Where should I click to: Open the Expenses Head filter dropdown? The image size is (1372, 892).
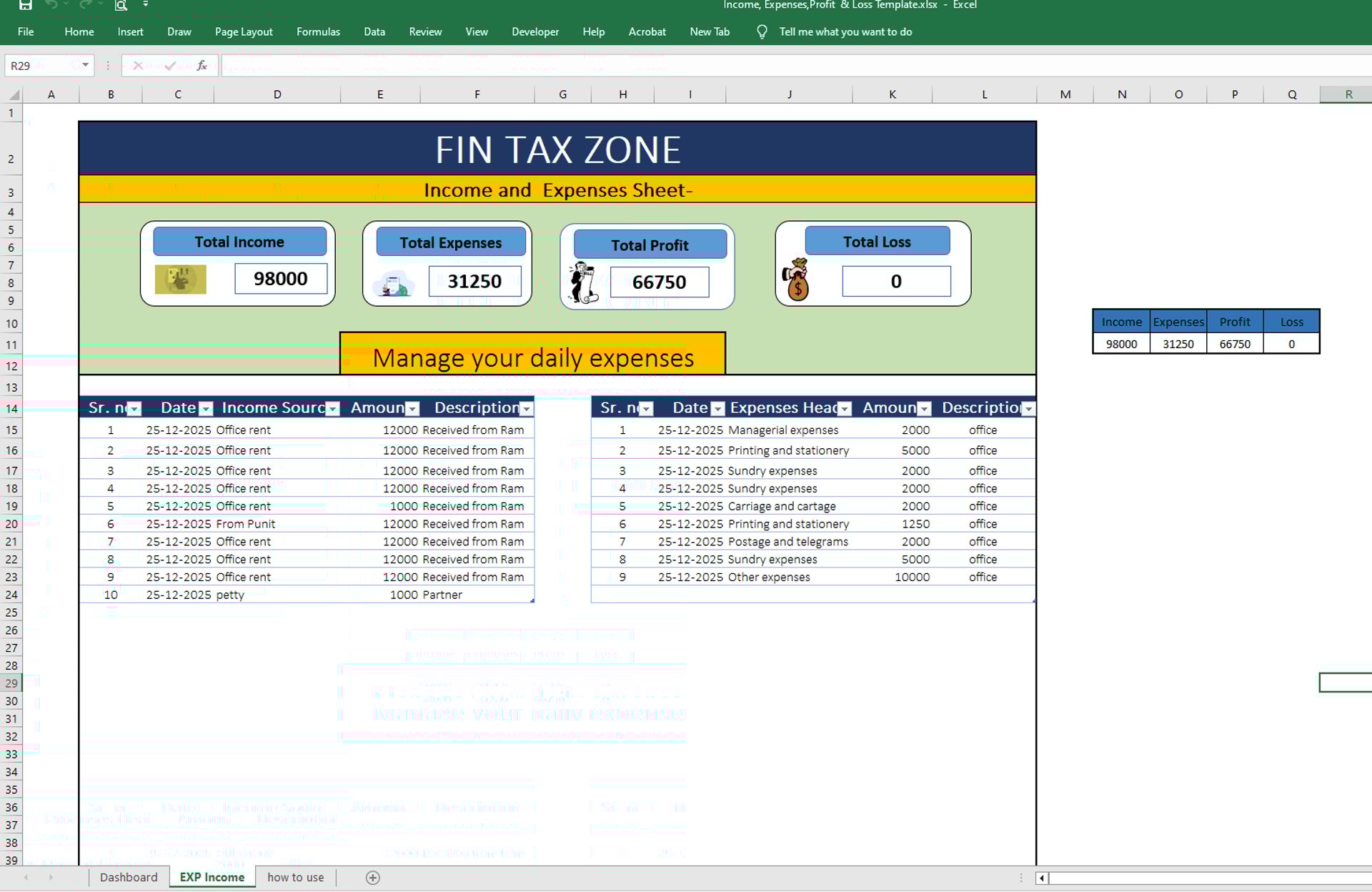(x=845, y=409)
